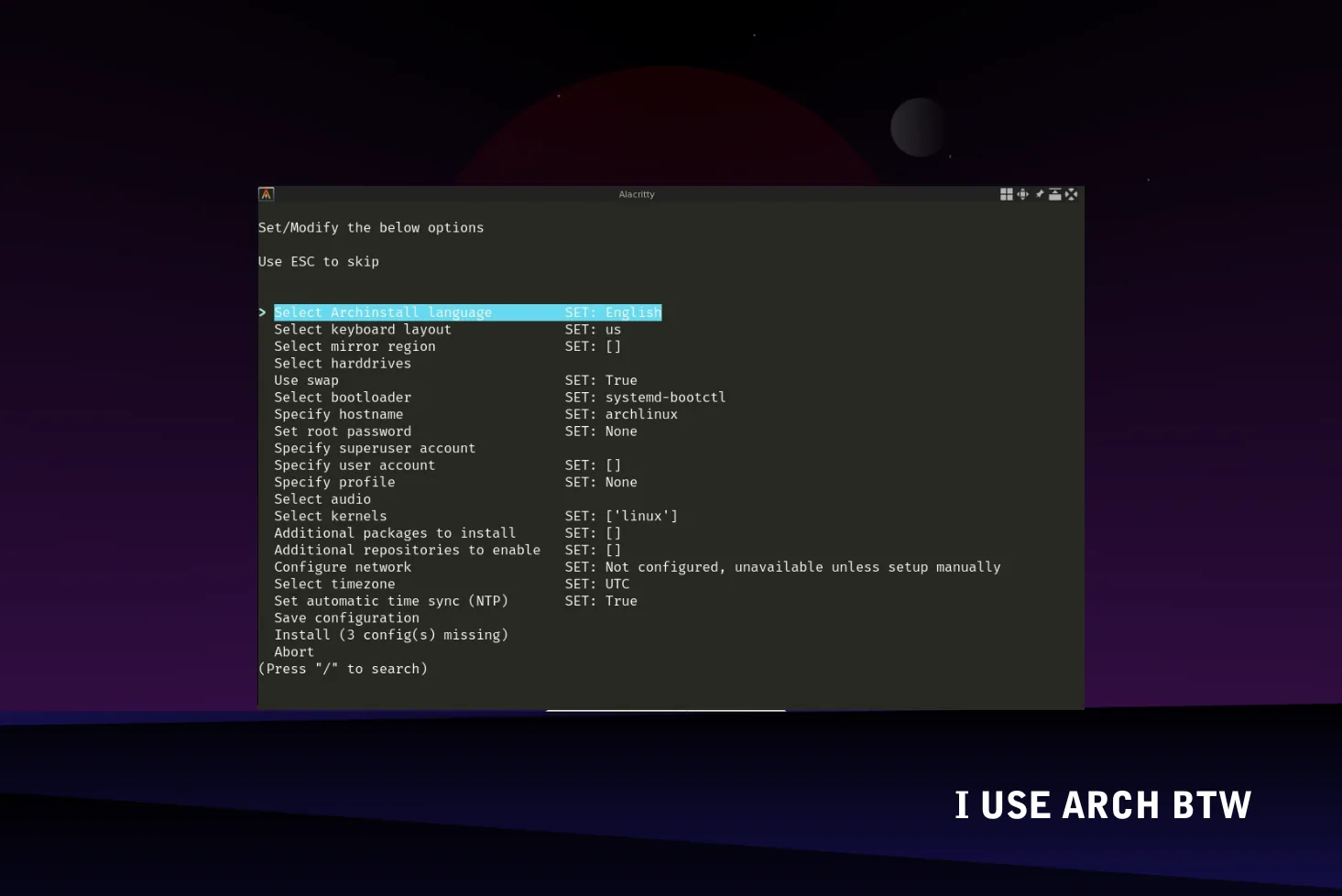
Task: Click the 'SET: us' keyboard value
Action: click(593, 330)
